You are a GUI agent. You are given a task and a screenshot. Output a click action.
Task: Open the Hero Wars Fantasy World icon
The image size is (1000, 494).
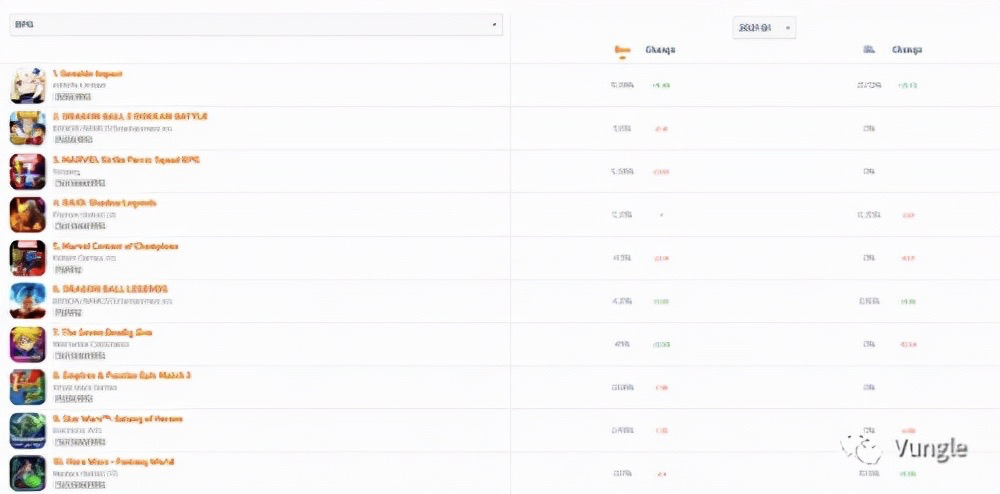click(28, 474)
